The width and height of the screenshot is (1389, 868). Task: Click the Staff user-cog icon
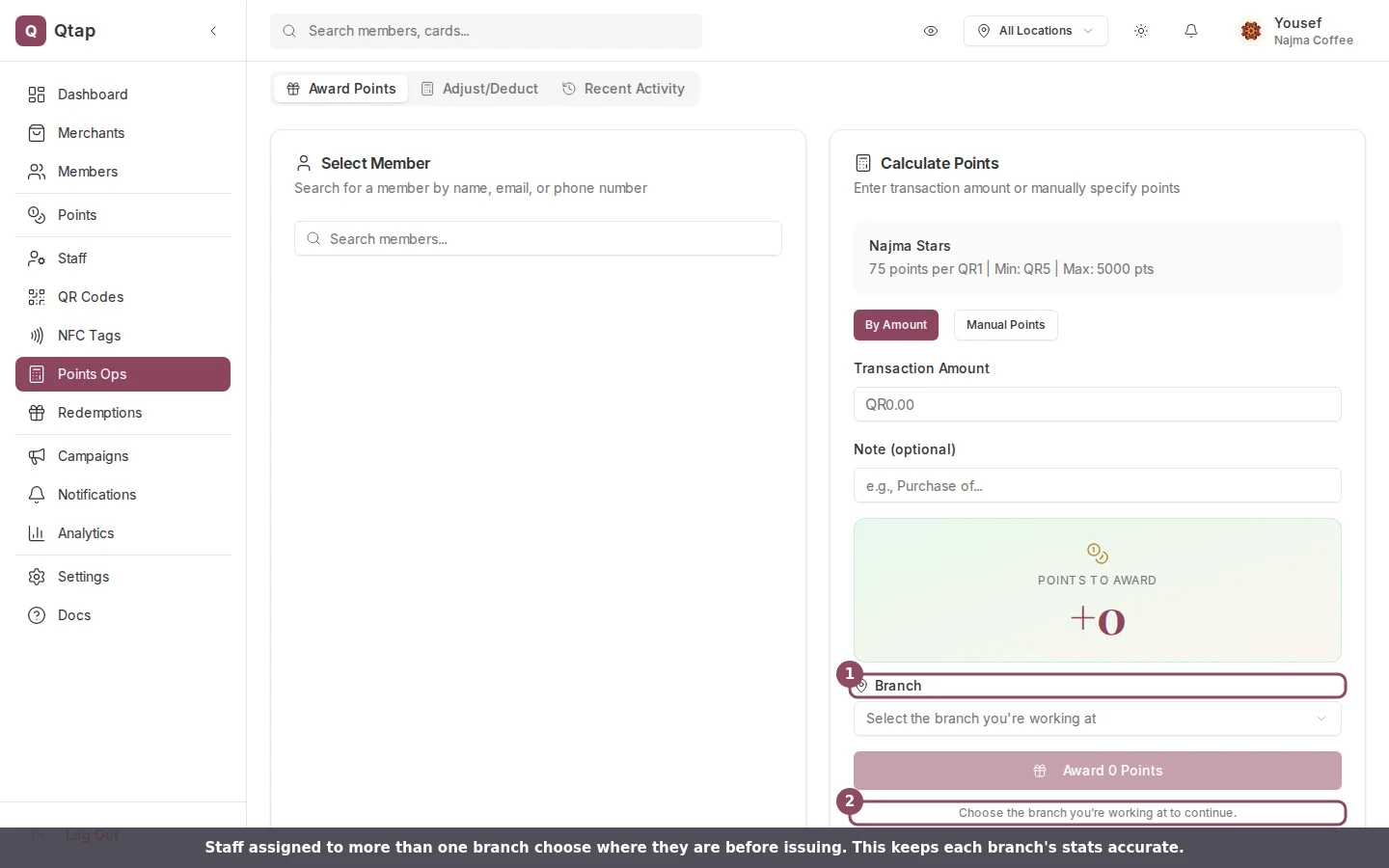(37, 258)
